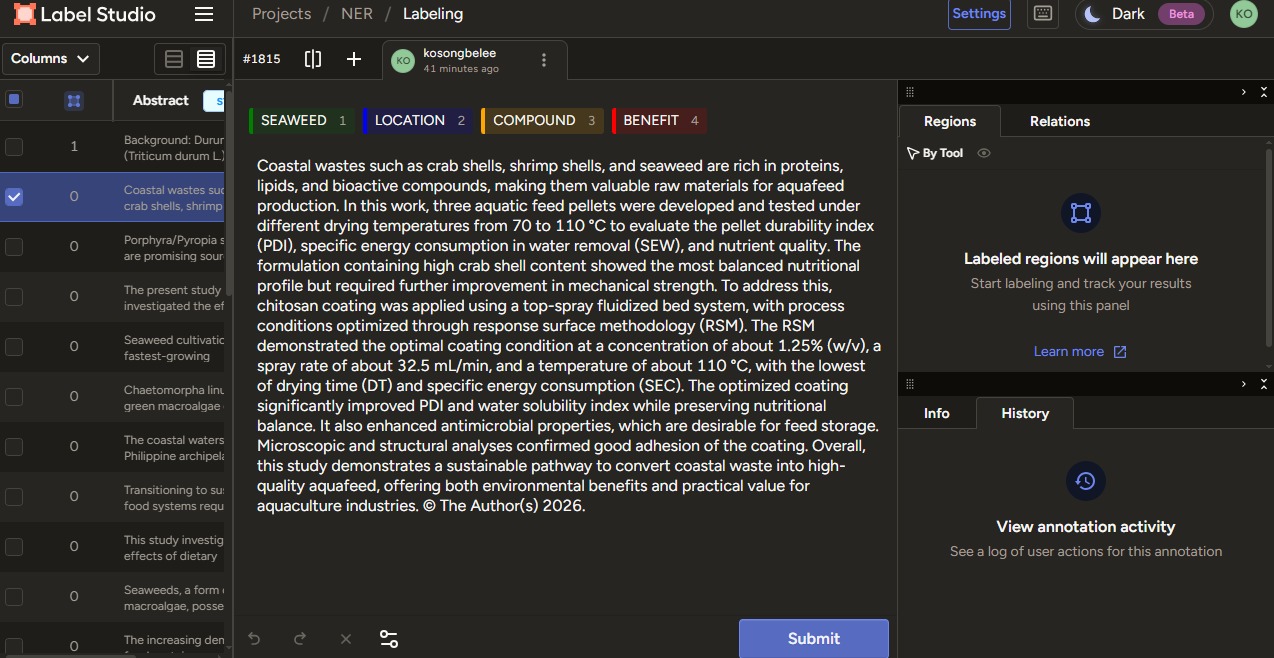Go to NER project breadcrumb
The width and height of the screenshot is (1274, 658).
click(x=357, y=14)
